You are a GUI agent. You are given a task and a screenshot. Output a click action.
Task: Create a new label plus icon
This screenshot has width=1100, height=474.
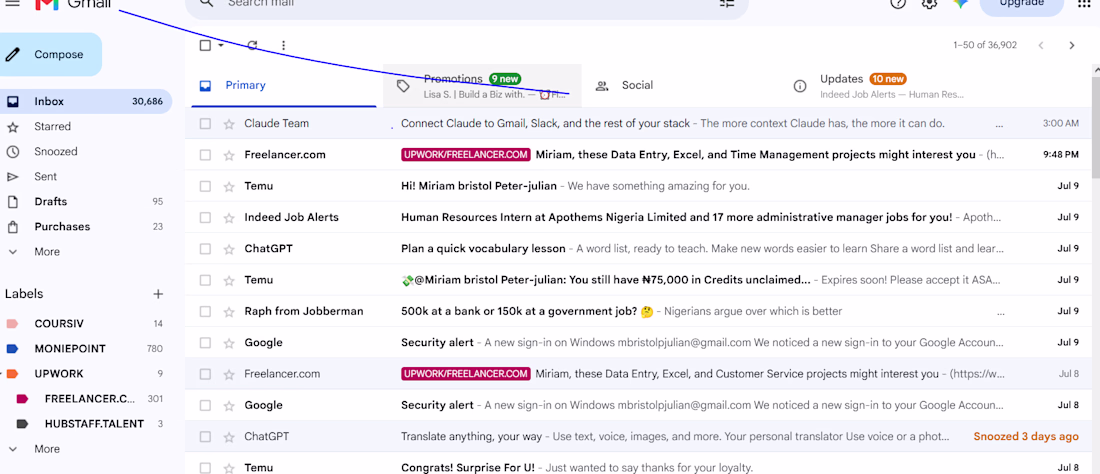click(x=159, y=294)
